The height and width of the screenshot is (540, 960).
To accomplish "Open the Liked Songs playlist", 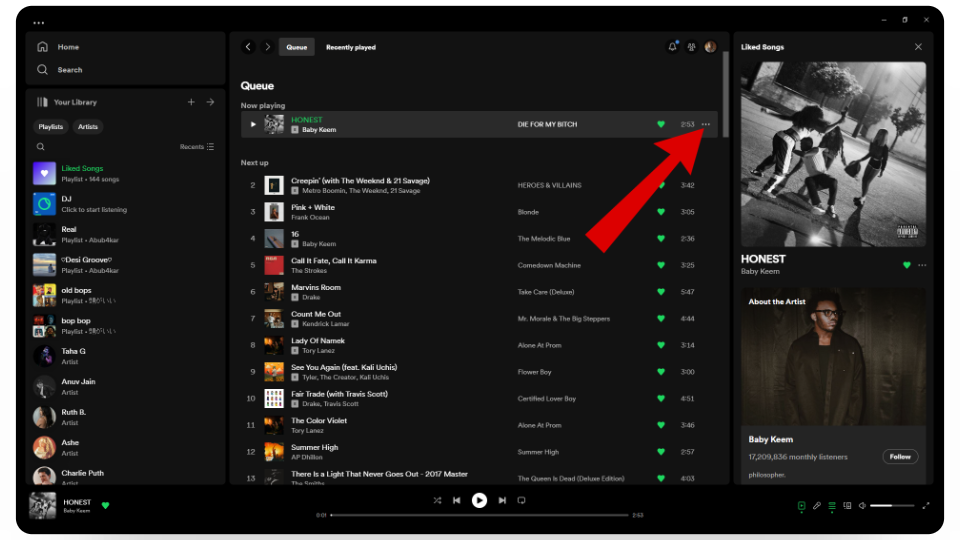I will (124, 173).
